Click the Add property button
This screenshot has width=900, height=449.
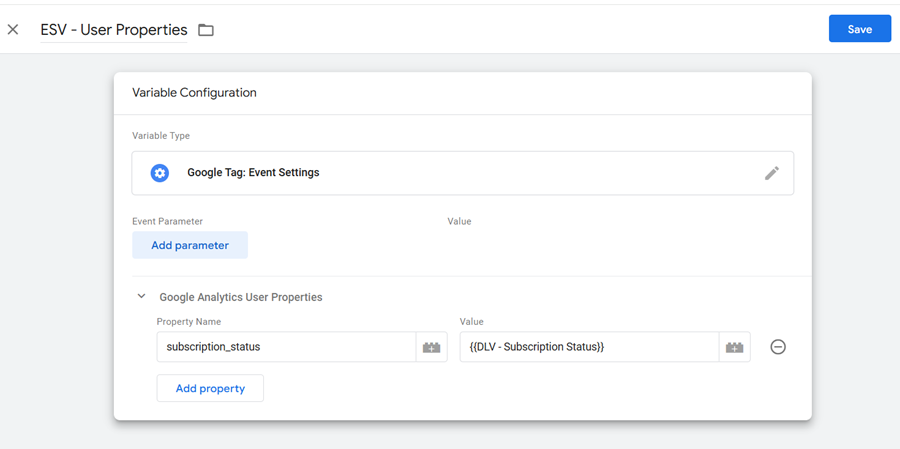pos(210,388)
